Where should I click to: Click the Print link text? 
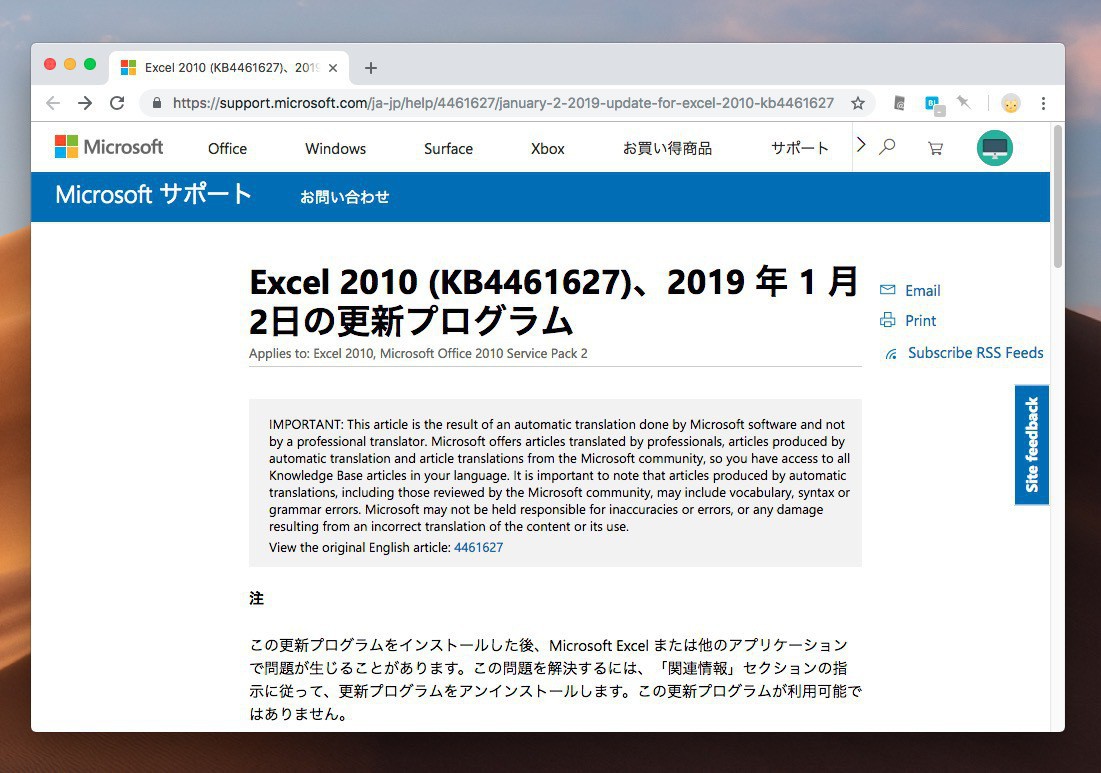[x=921, y=321]
